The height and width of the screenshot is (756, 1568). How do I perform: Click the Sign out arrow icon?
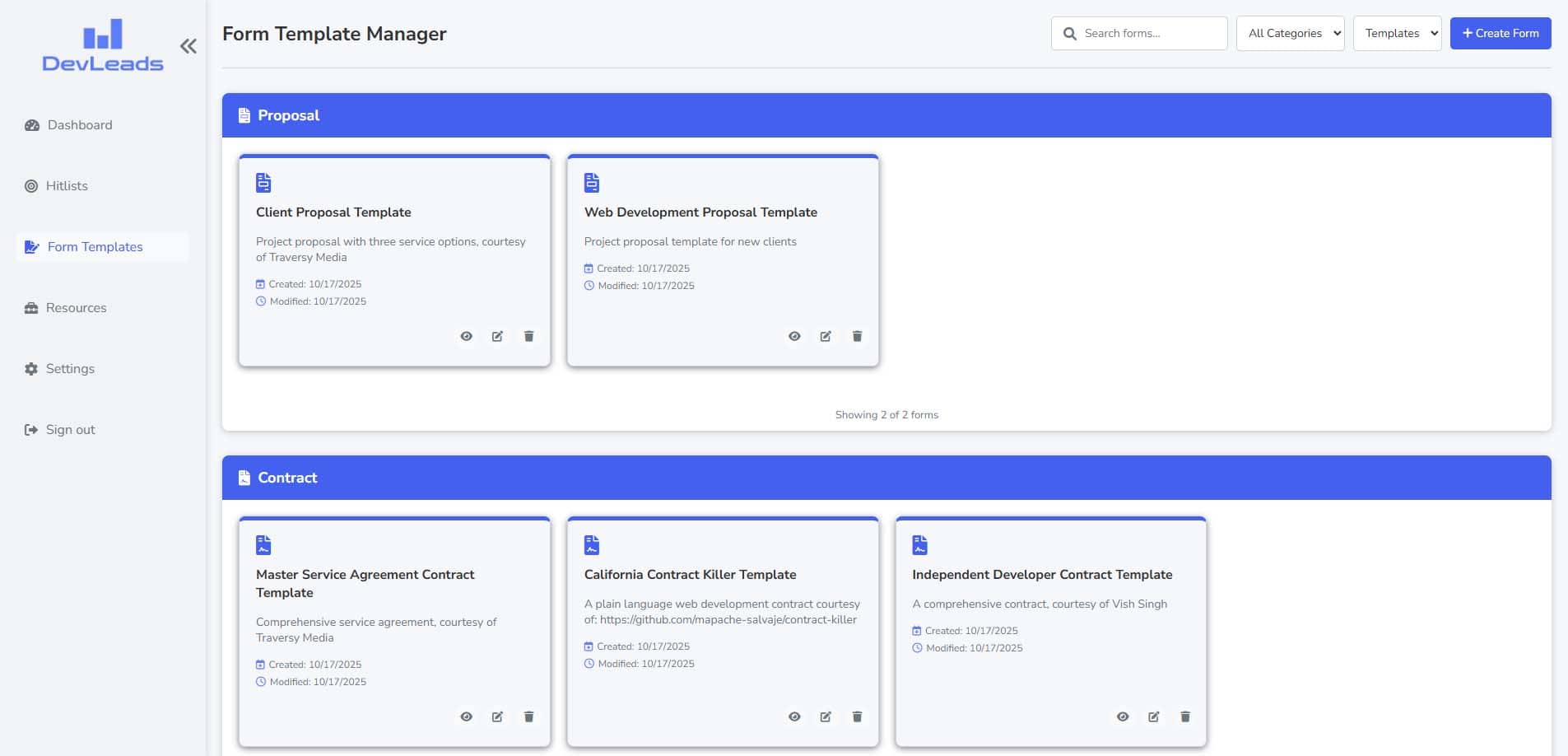(x=31, y=430)
